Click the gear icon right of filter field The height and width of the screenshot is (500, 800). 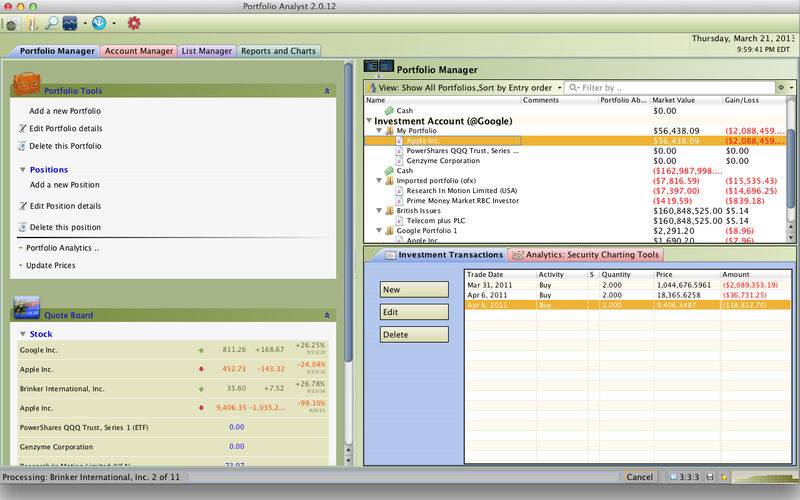coord(781,88)
